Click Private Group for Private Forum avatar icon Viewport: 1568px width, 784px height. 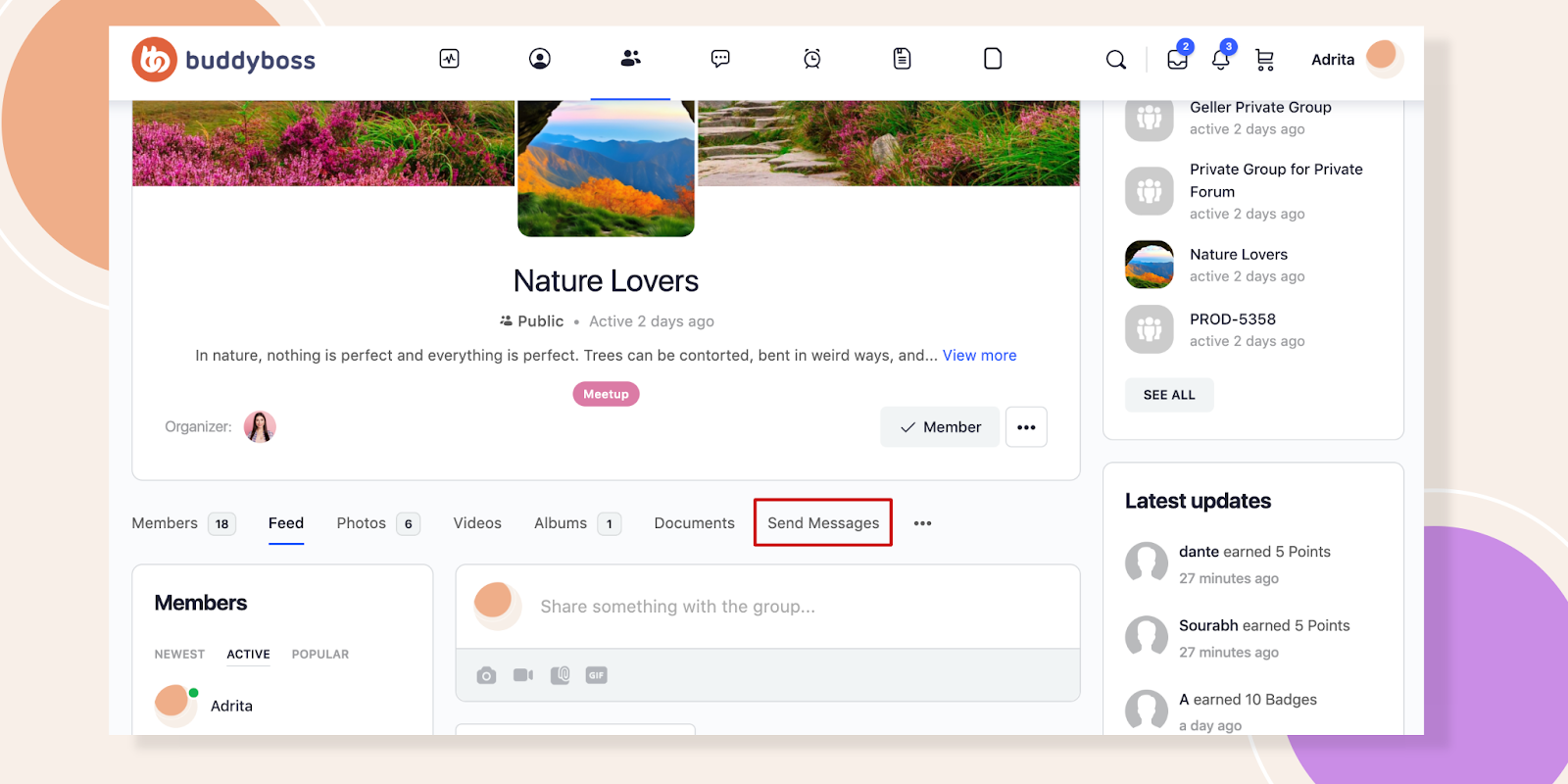point(1150,191)
